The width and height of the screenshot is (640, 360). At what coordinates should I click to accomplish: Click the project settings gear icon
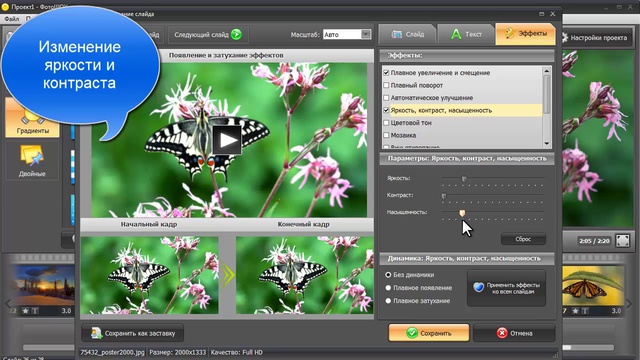565,38
